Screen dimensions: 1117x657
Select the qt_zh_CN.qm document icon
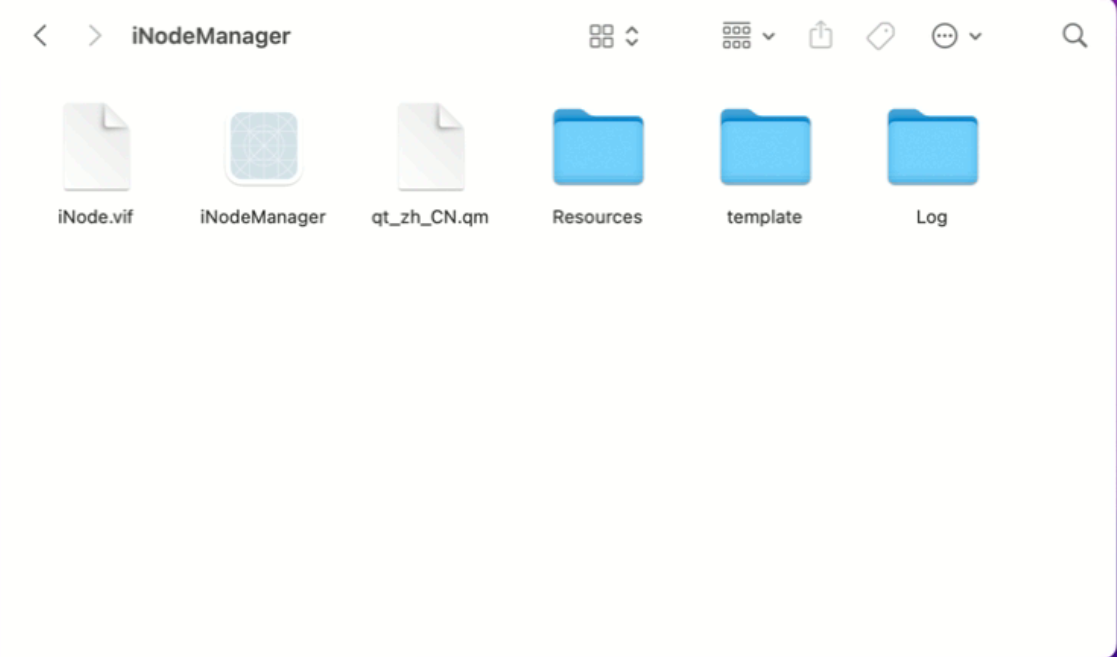tap(431, 147)
